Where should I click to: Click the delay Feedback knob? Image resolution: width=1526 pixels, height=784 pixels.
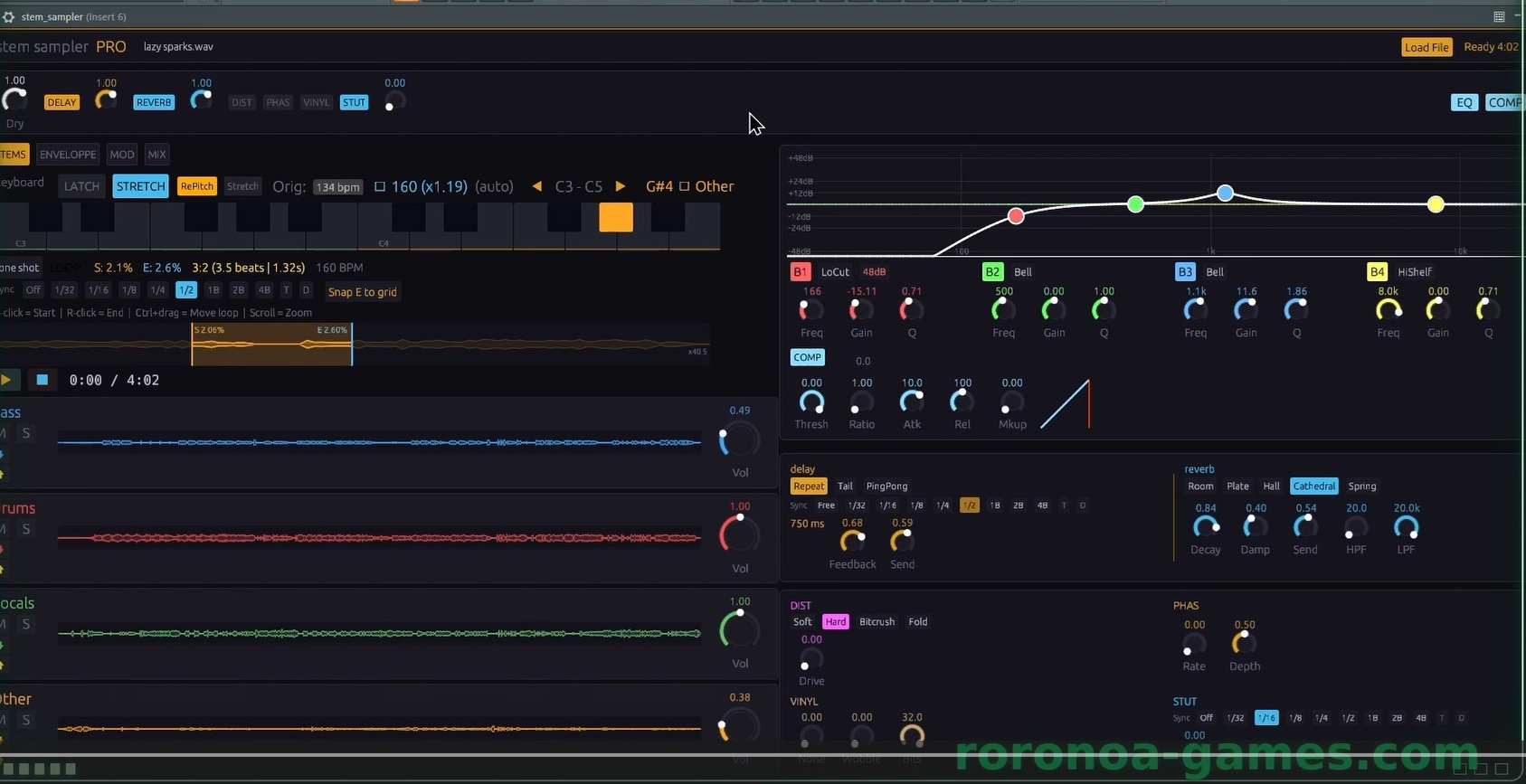(x=852, y=541)
